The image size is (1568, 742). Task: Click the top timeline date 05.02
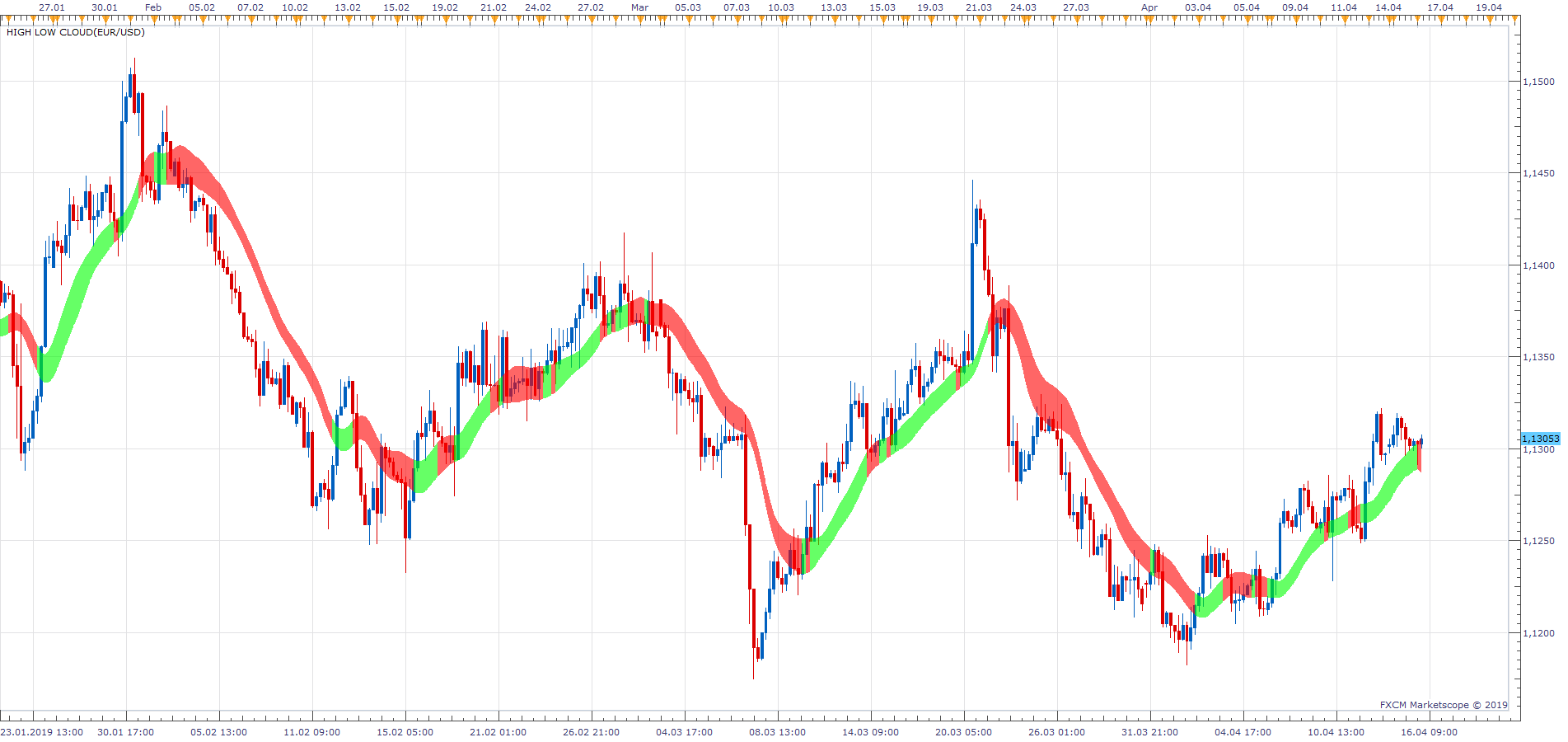pos(202,7)
